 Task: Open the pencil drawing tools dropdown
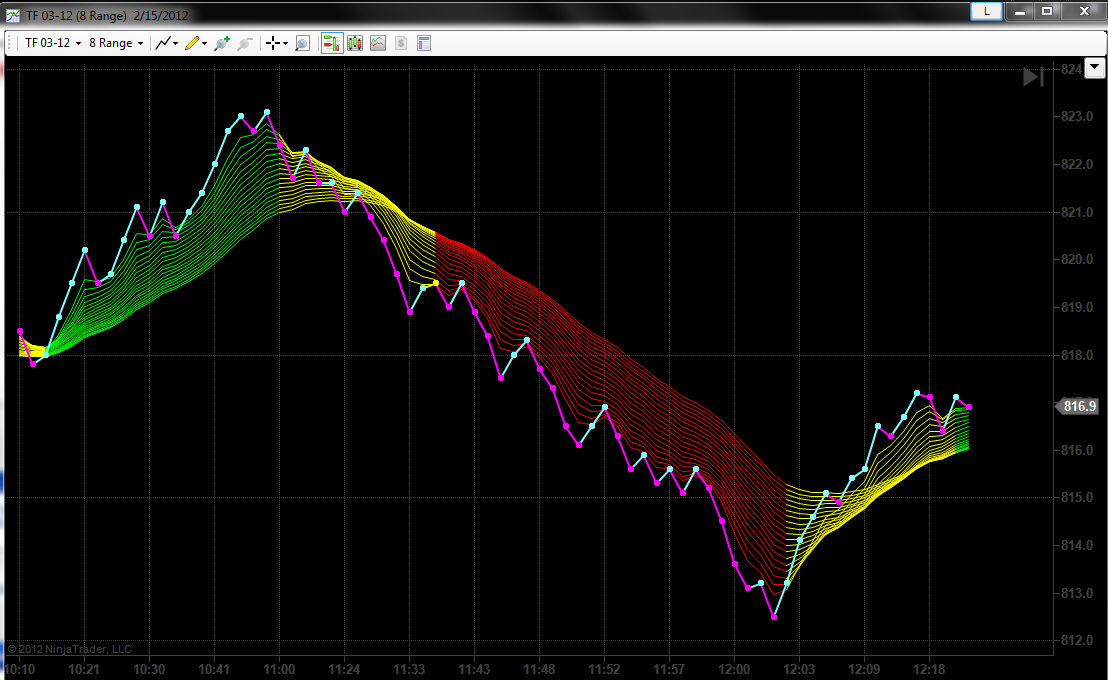click(196, 43)
